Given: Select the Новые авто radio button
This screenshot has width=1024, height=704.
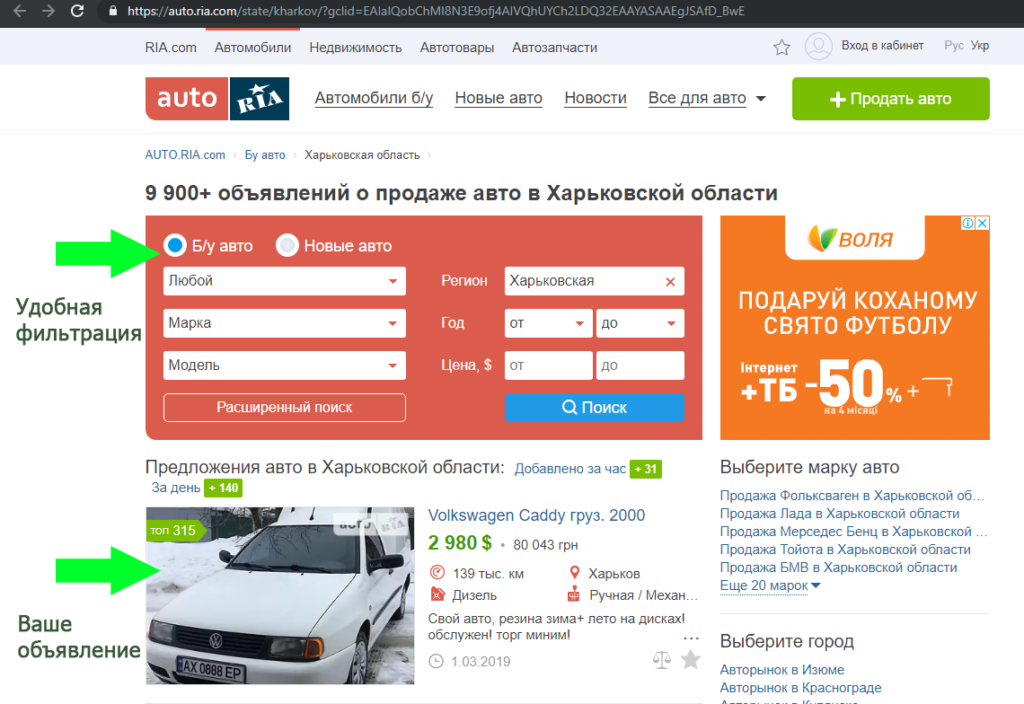Looking at the screenshot, I should [287, 246].
